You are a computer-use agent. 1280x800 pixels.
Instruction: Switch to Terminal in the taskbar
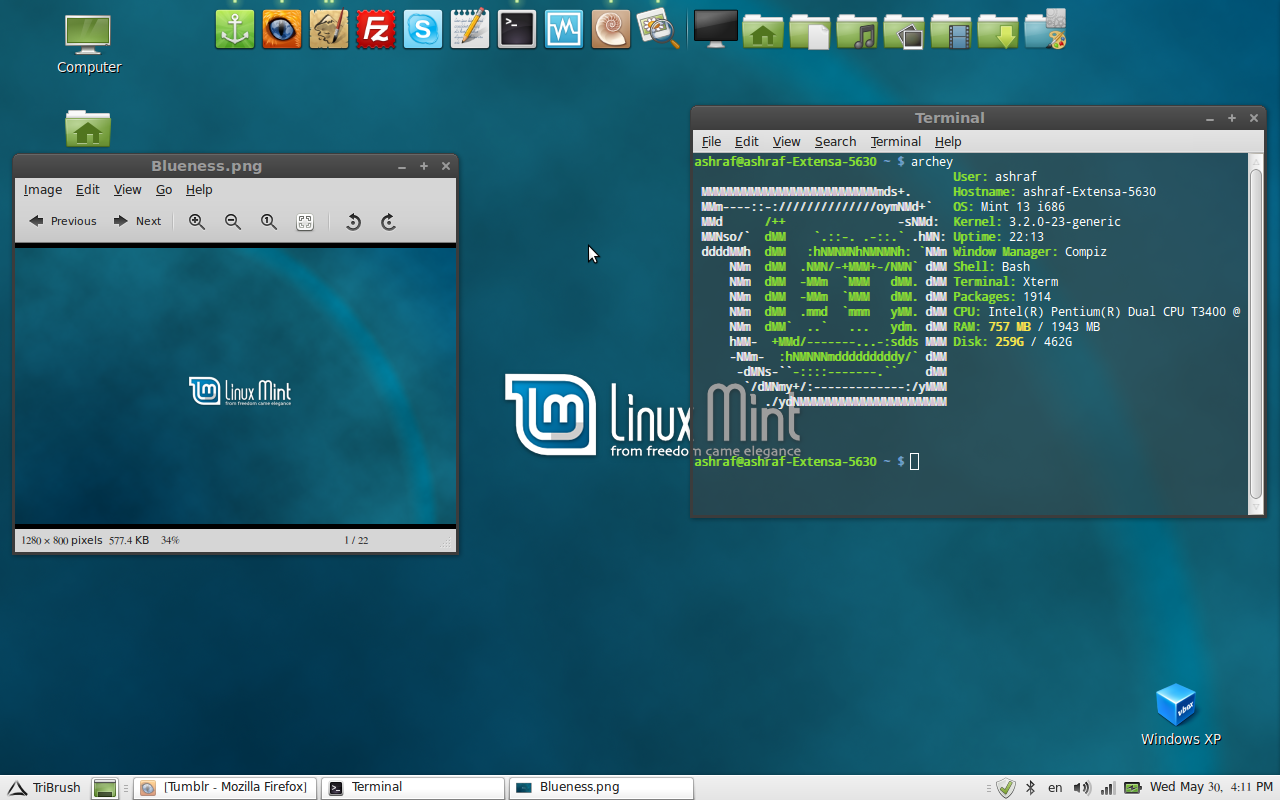click(413, 788)
